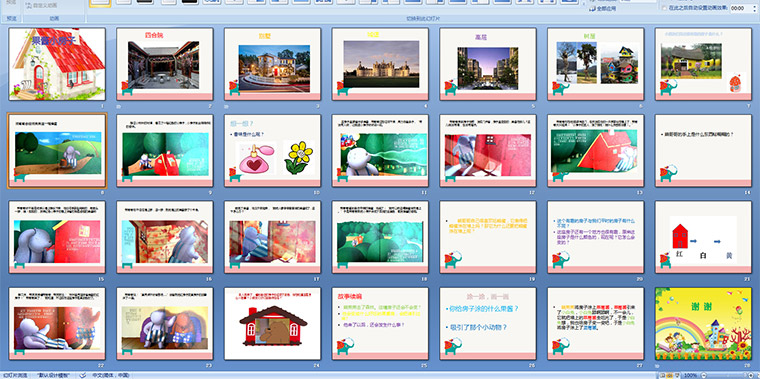The image size is (760, 379).
Task: Select the 四合院 slide thumbnail
Action: click(x=165, y=64)
